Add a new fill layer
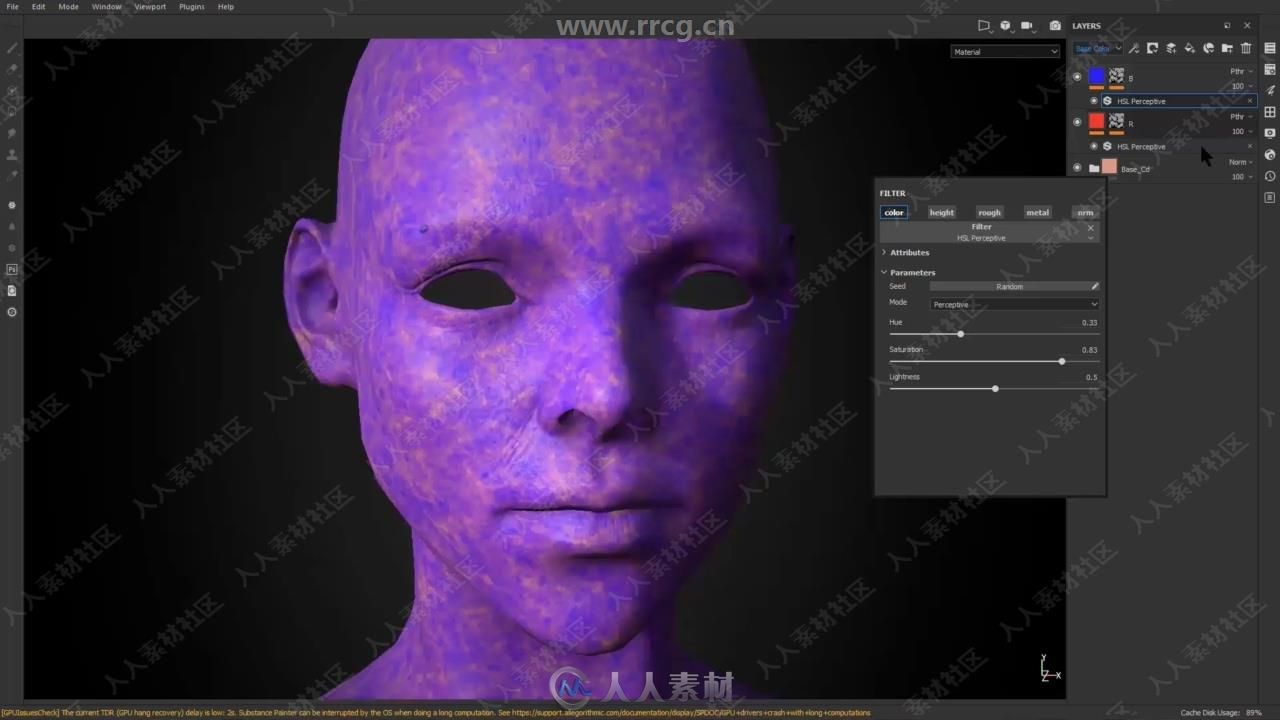Screen dimensions: 1280x720 tap(1189, 48)
